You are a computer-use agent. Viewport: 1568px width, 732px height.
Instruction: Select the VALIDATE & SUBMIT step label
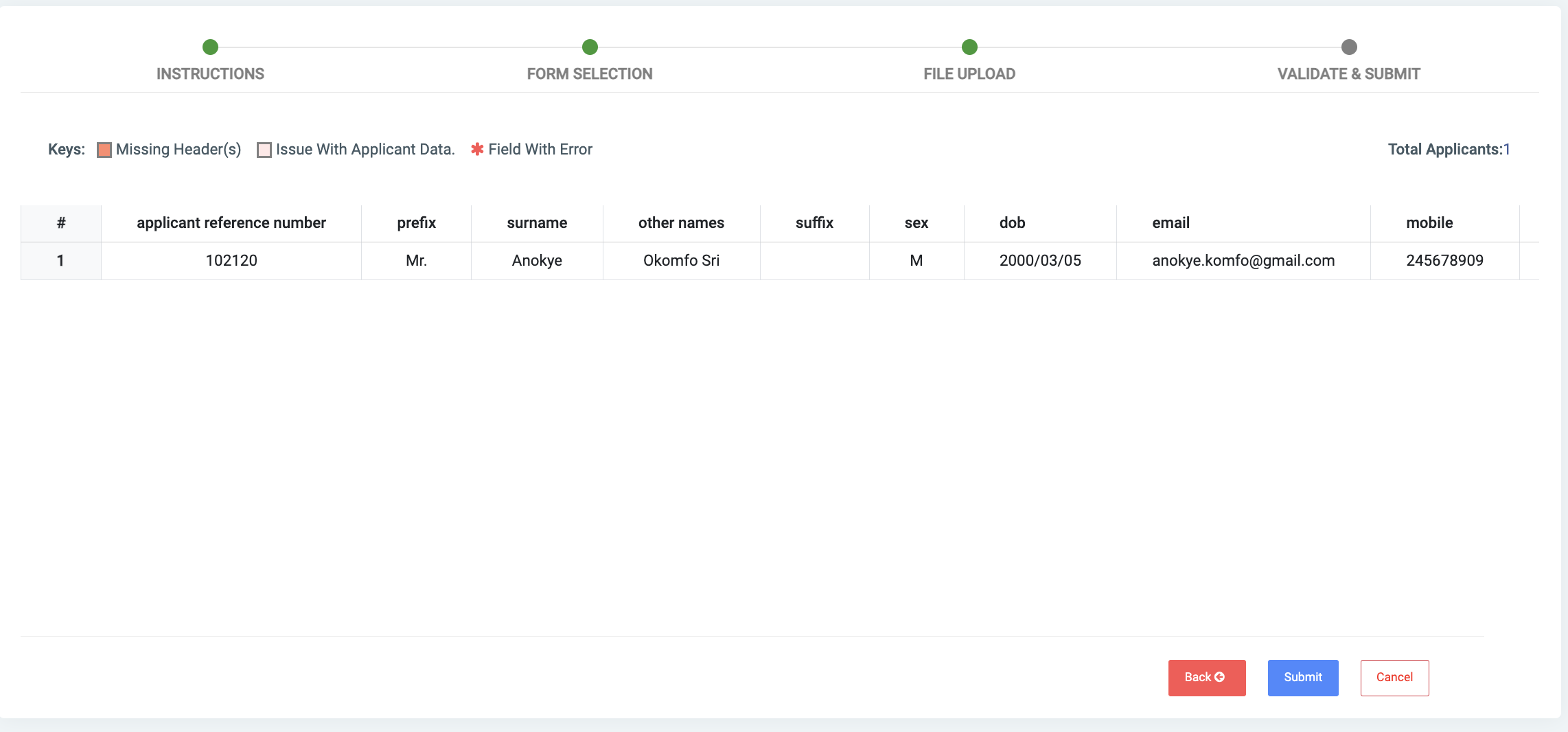click(1349, 73)
